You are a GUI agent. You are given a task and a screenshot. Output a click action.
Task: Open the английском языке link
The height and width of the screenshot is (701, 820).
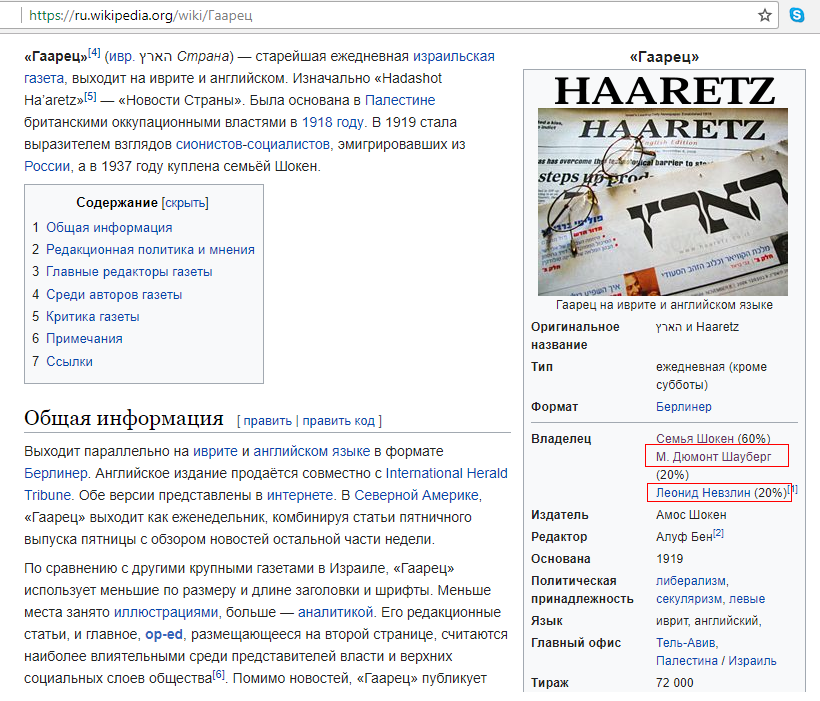[312, 451]
